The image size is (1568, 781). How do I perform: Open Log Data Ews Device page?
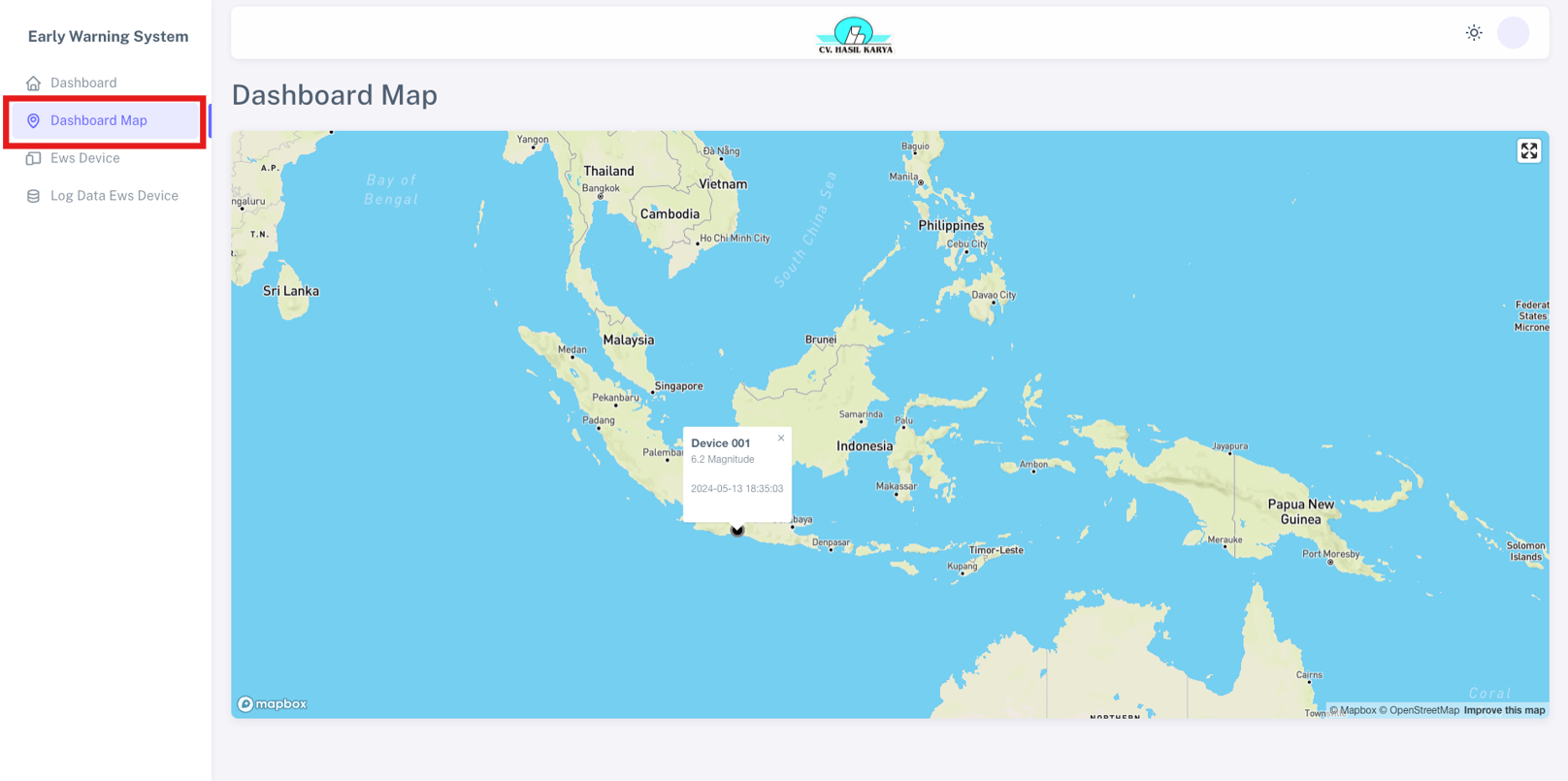tap(114, 196)
